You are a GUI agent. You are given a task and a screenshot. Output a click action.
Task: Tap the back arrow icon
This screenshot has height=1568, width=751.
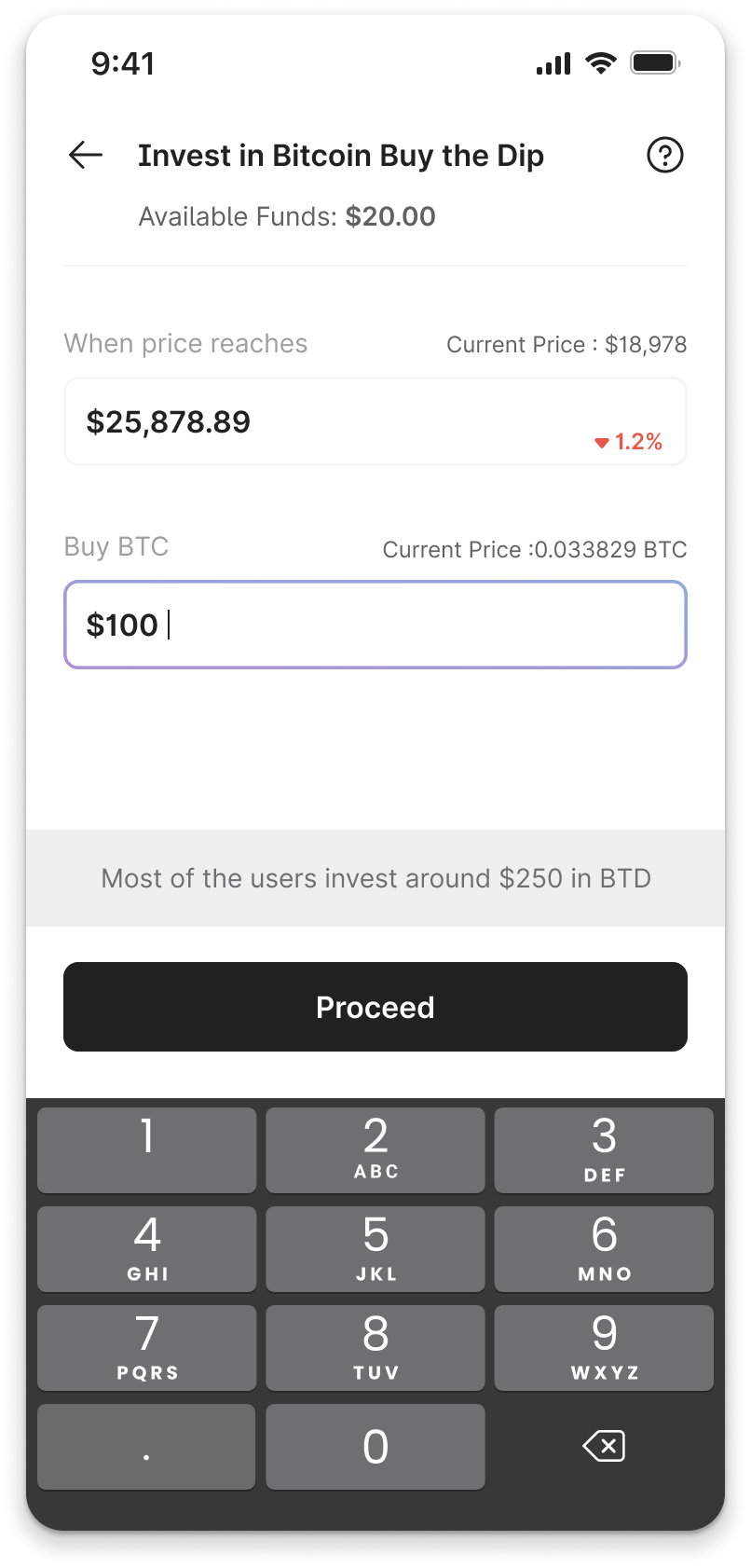point(86,155)
